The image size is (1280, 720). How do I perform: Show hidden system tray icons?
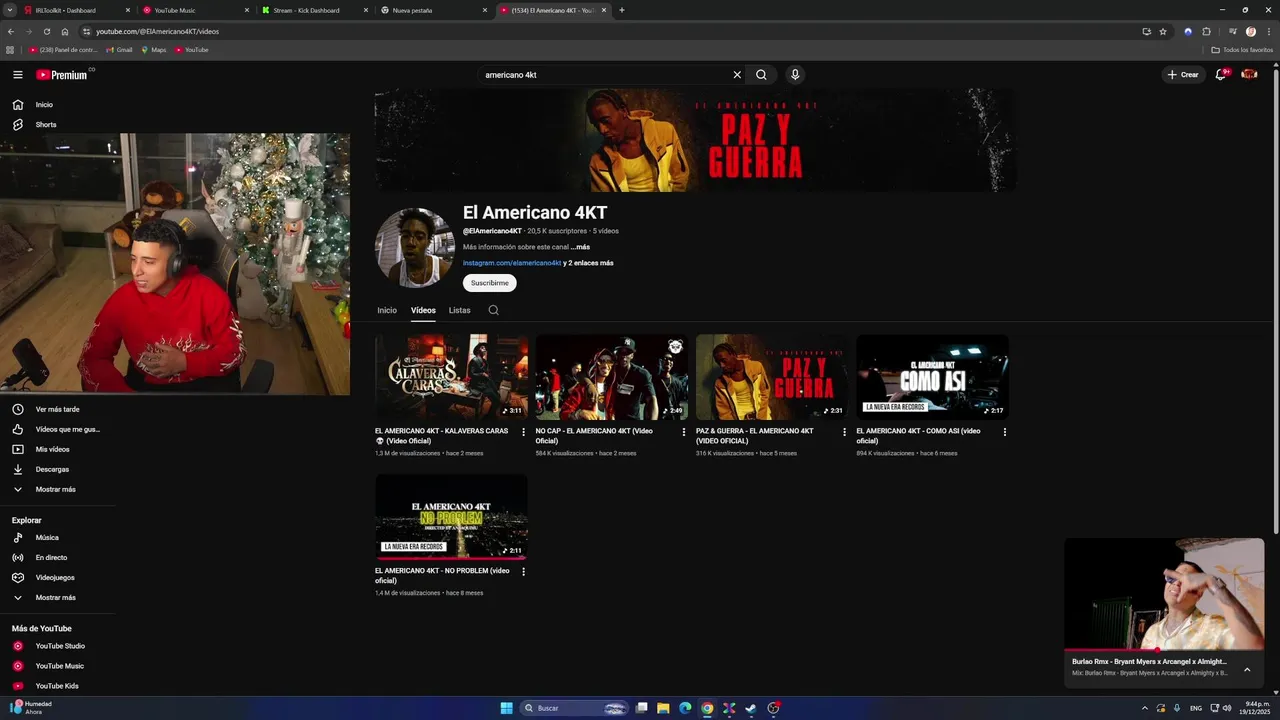(x=1144, y=708)
